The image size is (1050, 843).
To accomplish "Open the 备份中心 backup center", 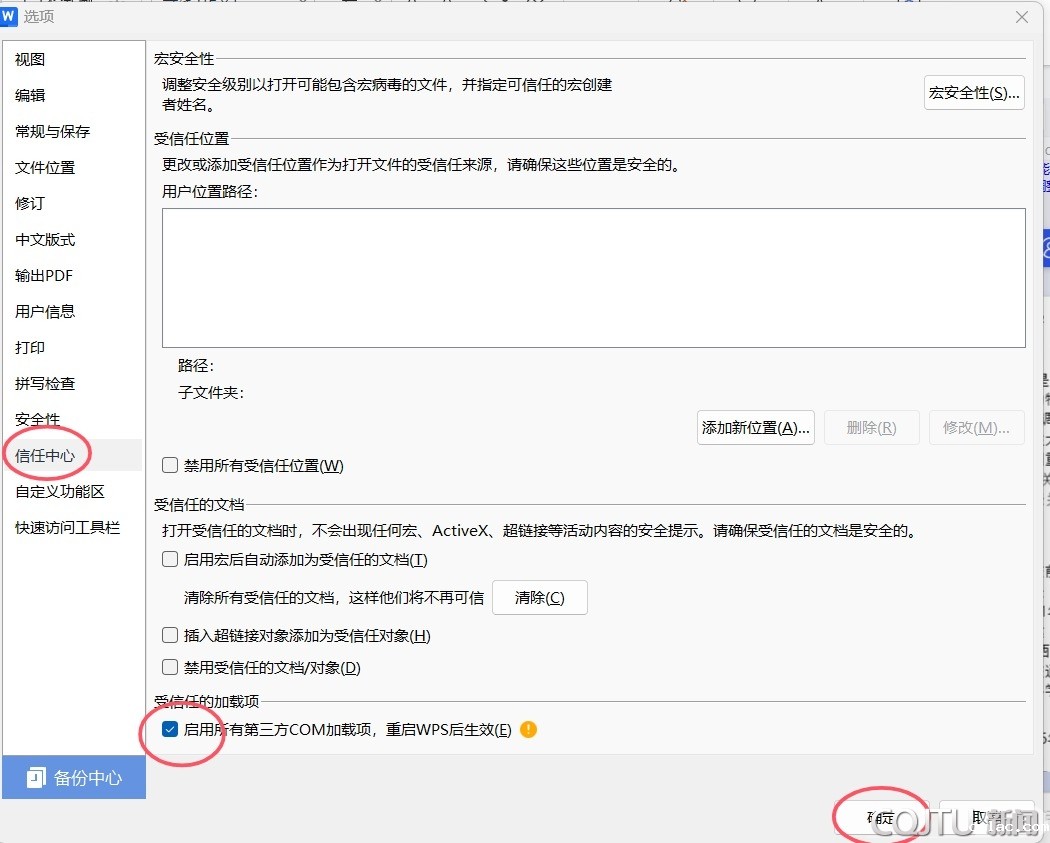I will [74, 777].
